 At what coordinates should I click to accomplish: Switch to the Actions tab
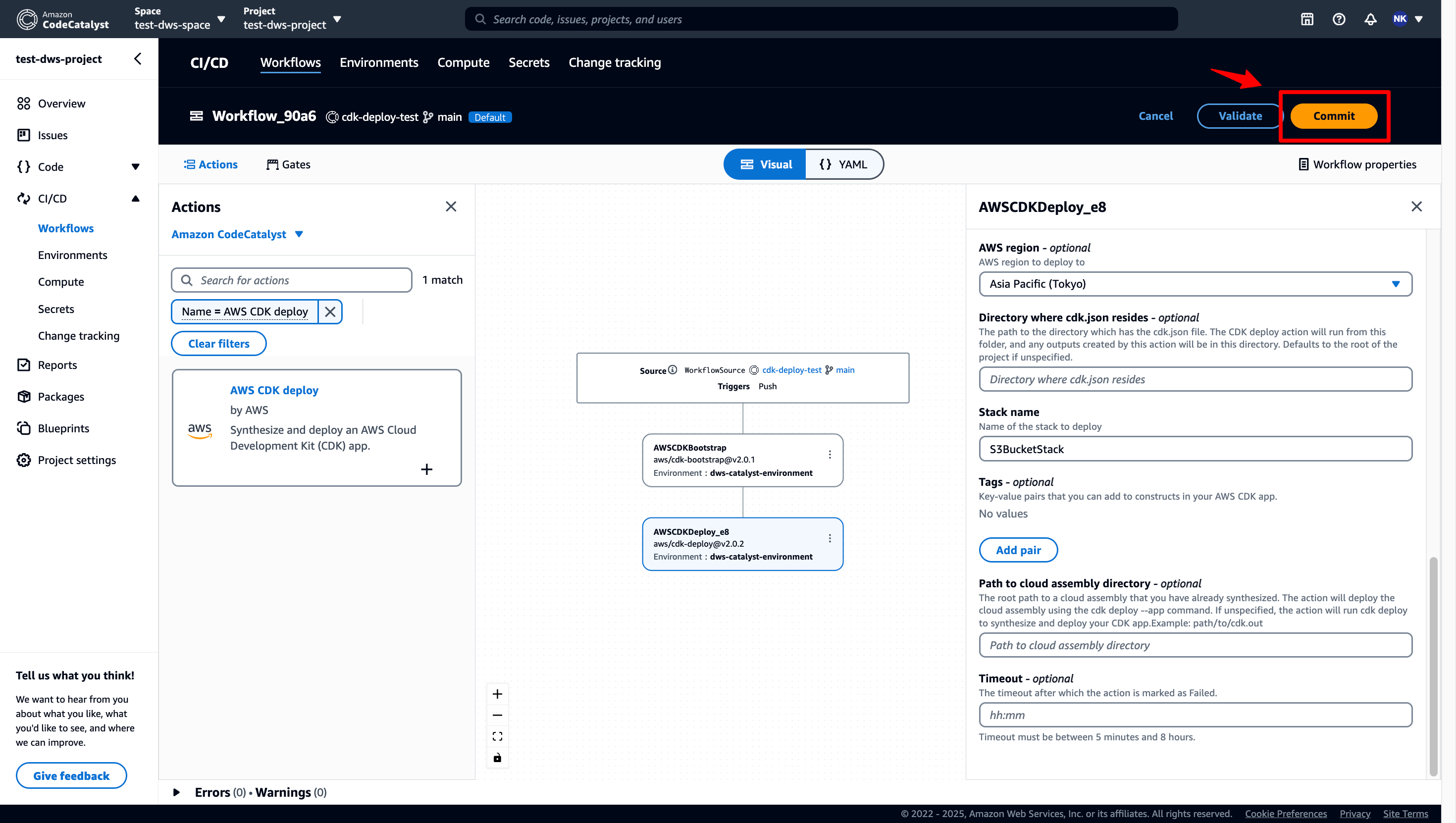[210, 164]
